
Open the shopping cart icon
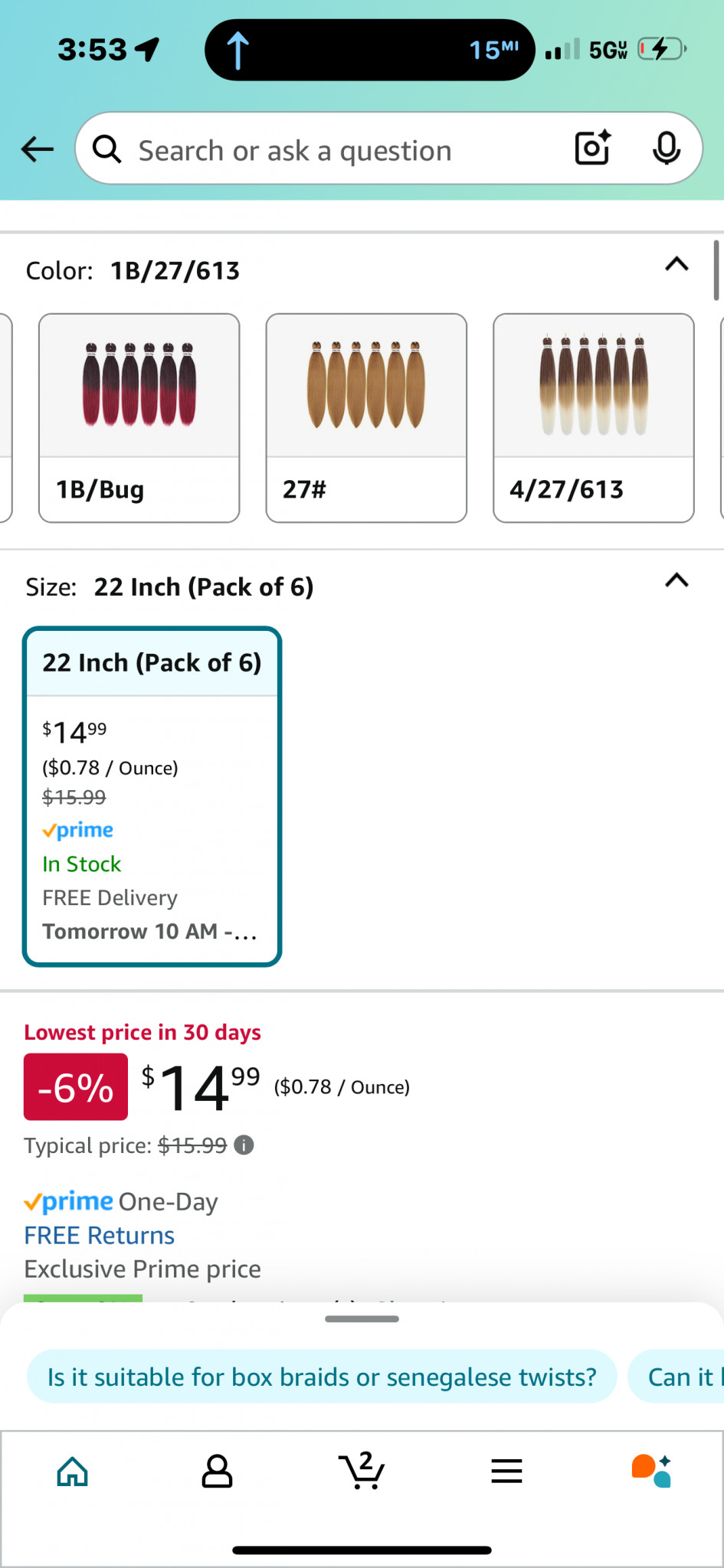[362, 1470]
